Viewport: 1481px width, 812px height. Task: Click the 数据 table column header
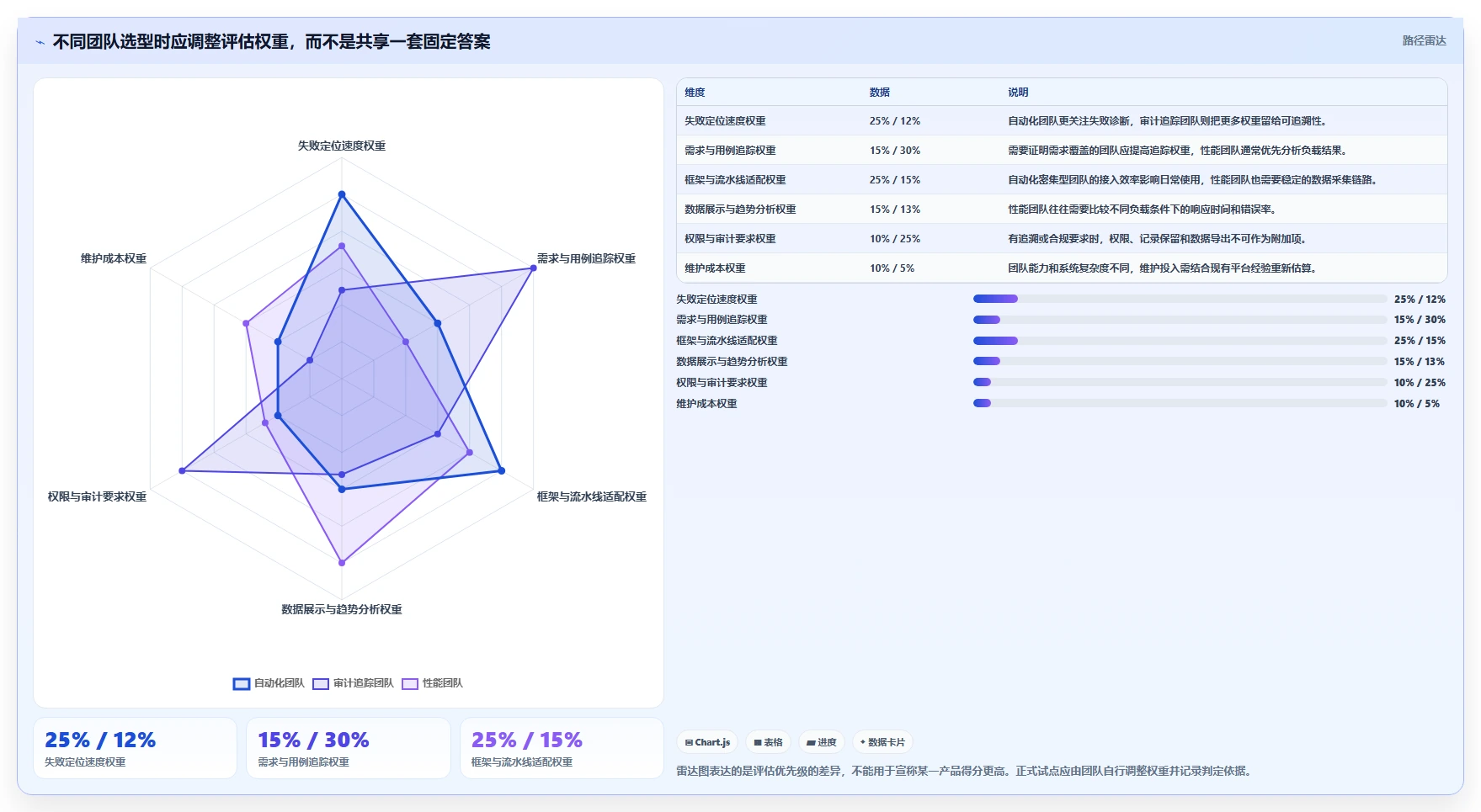pyautogui.click(x=880, y=93)
